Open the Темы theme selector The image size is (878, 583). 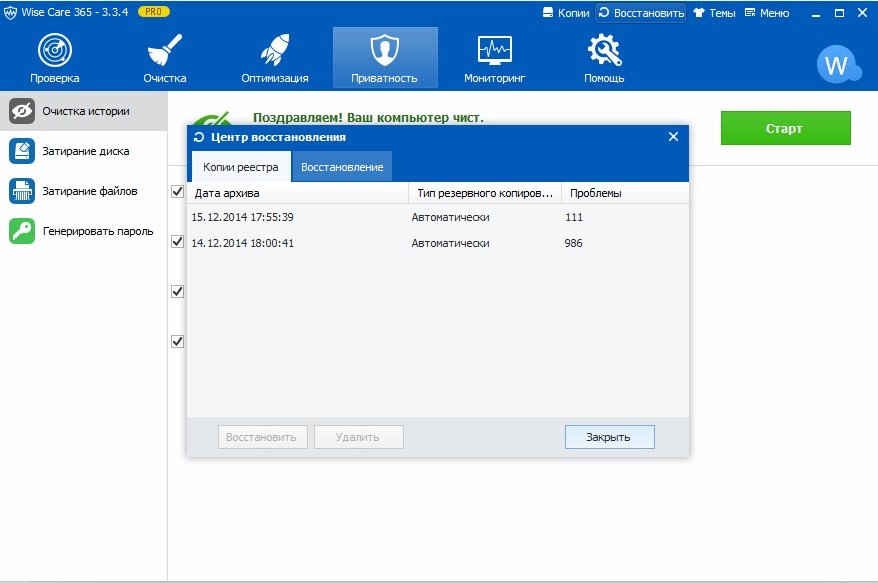click(x=714, y=13)
